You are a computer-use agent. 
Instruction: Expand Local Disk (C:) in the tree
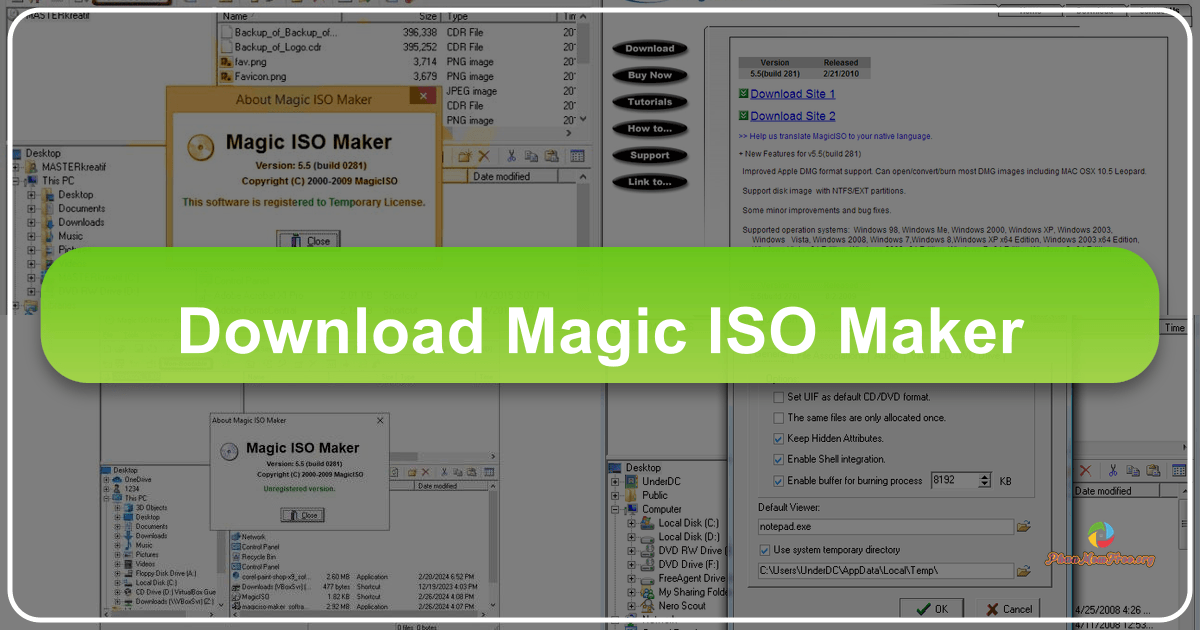[631, 523]
